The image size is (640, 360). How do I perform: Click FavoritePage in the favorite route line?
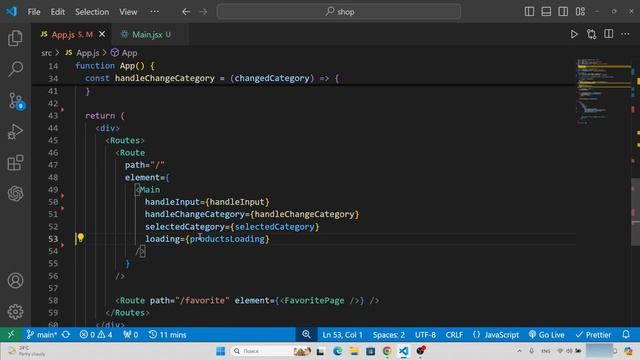314,300
